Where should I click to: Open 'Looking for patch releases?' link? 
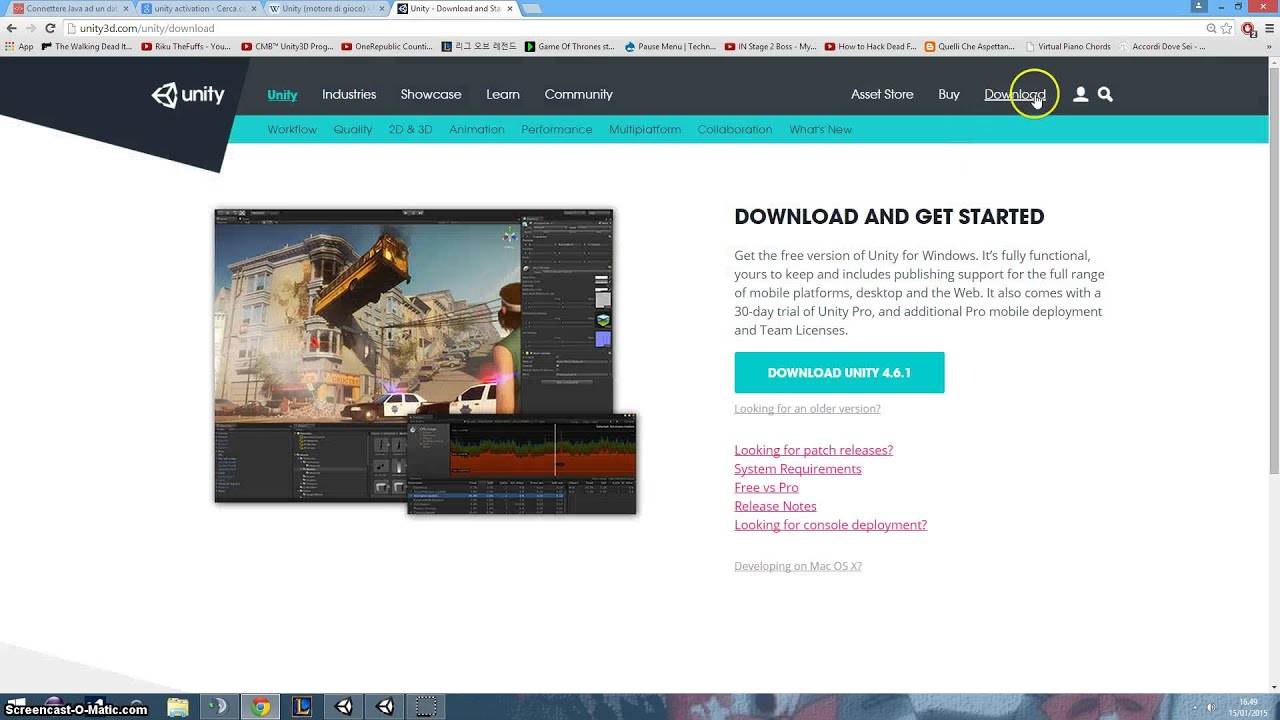click(x=813, y=450)
